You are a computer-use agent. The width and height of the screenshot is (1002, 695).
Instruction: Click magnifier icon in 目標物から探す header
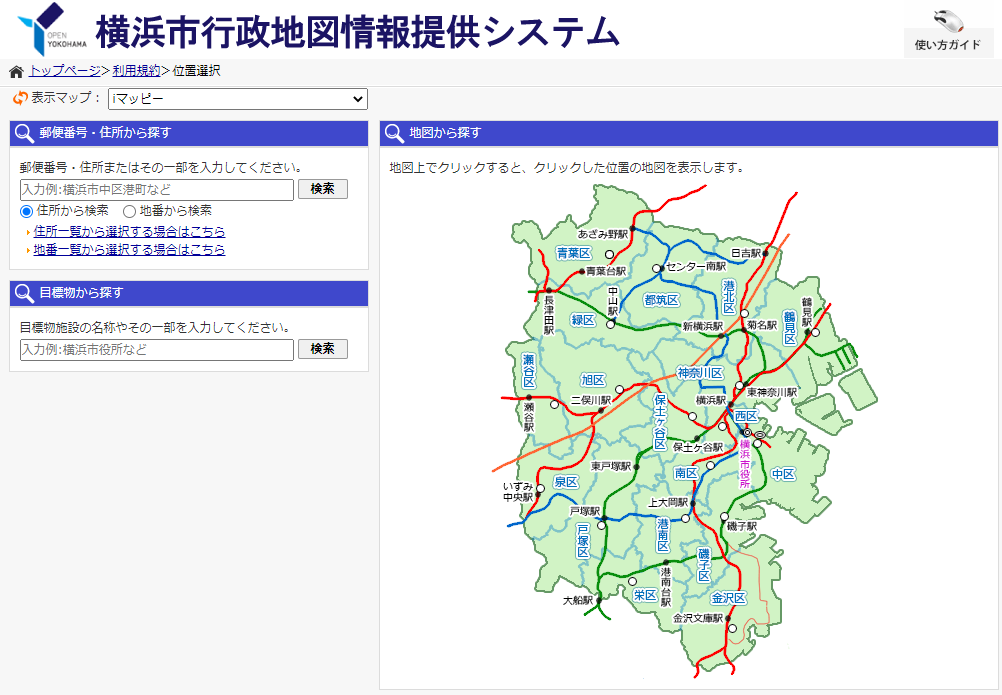(24, 293)
